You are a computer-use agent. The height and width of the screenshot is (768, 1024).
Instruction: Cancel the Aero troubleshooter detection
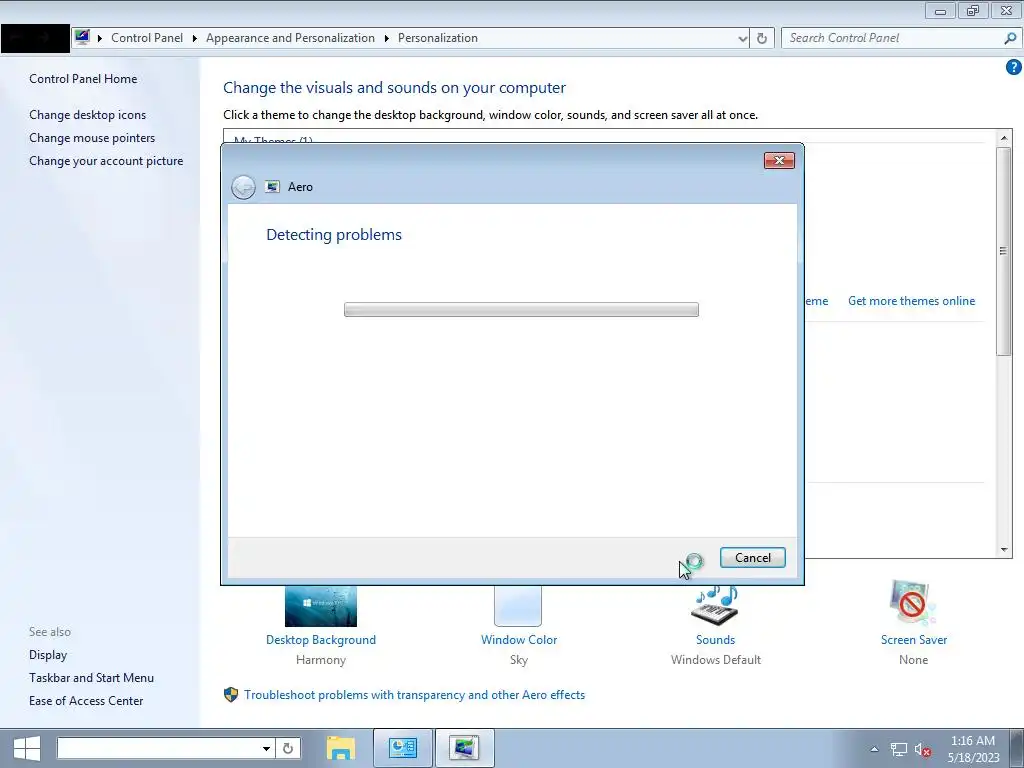(x=752, y=558)
